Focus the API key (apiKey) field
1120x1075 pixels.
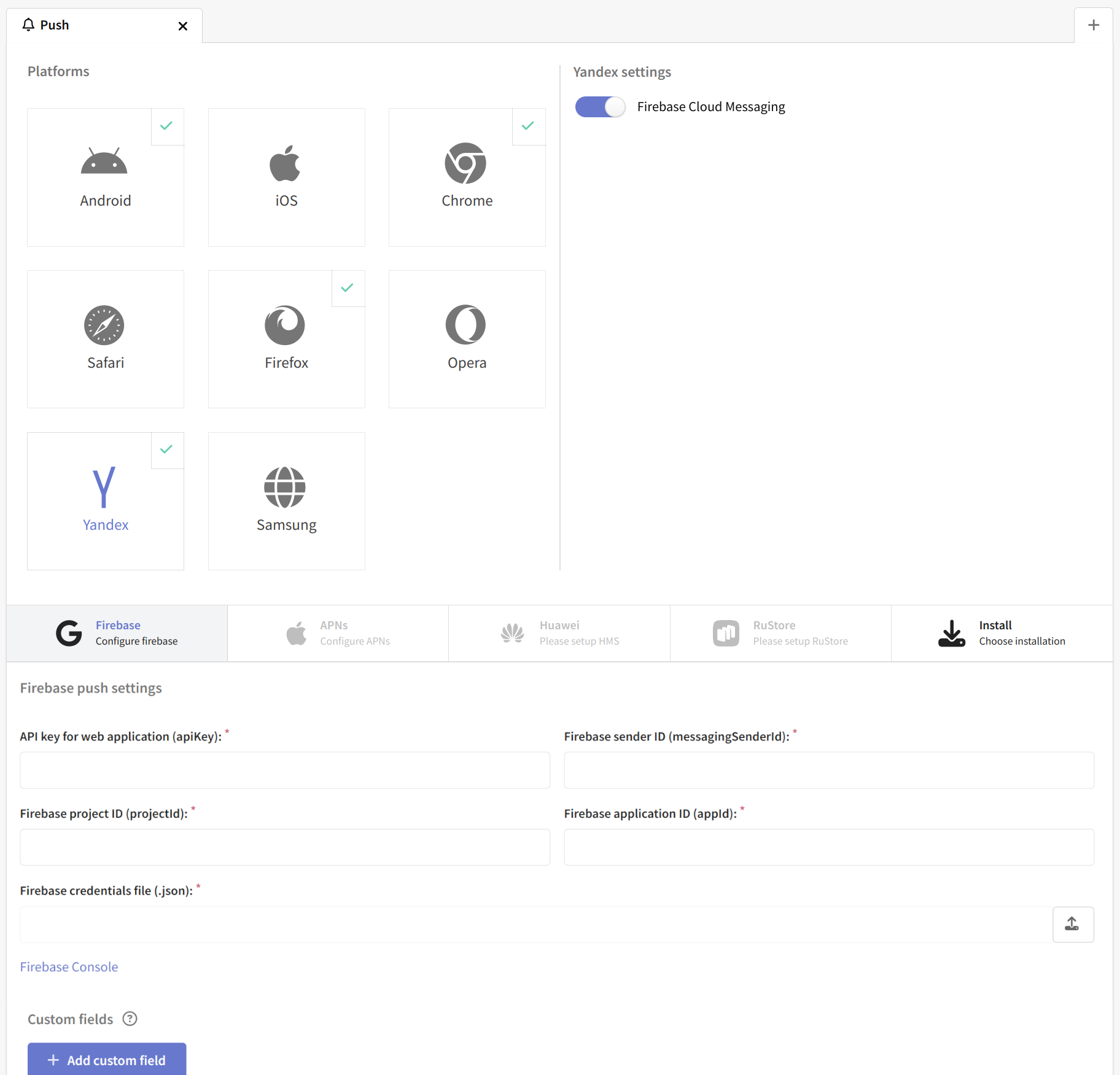(285, 770)
